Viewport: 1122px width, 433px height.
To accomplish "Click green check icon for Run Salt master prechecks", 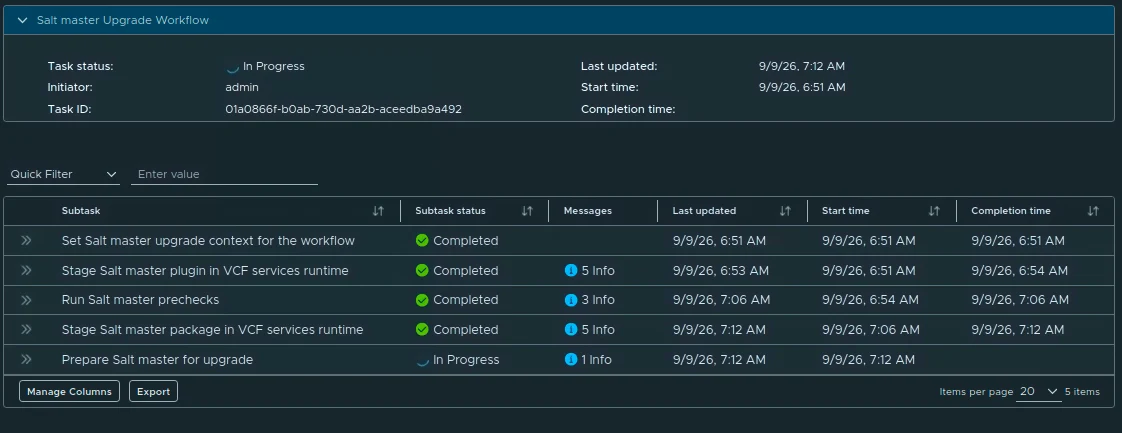I will (422, 300).
